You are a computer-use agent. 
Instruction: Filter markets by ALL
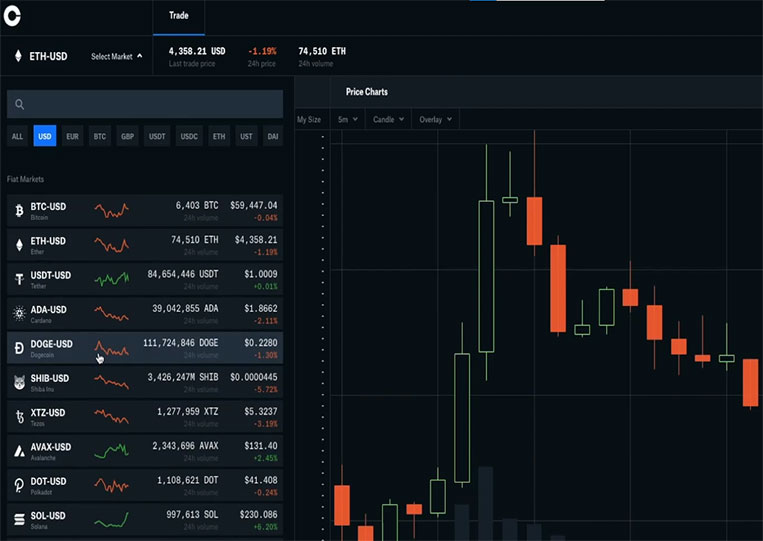[x=18, y=136]
